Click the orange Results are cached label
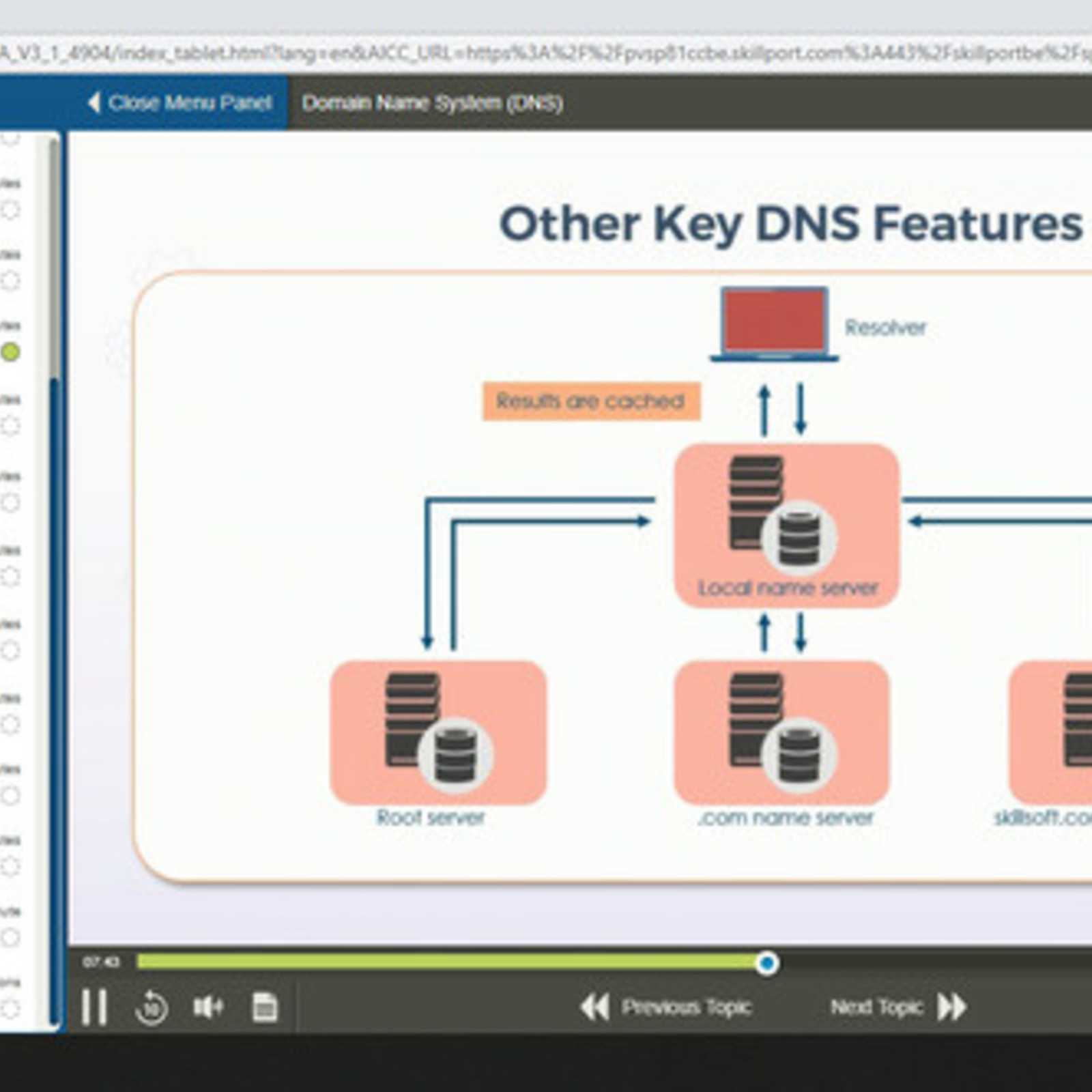The width and height of the screenshot is (1092, 1092). [591, 401]
